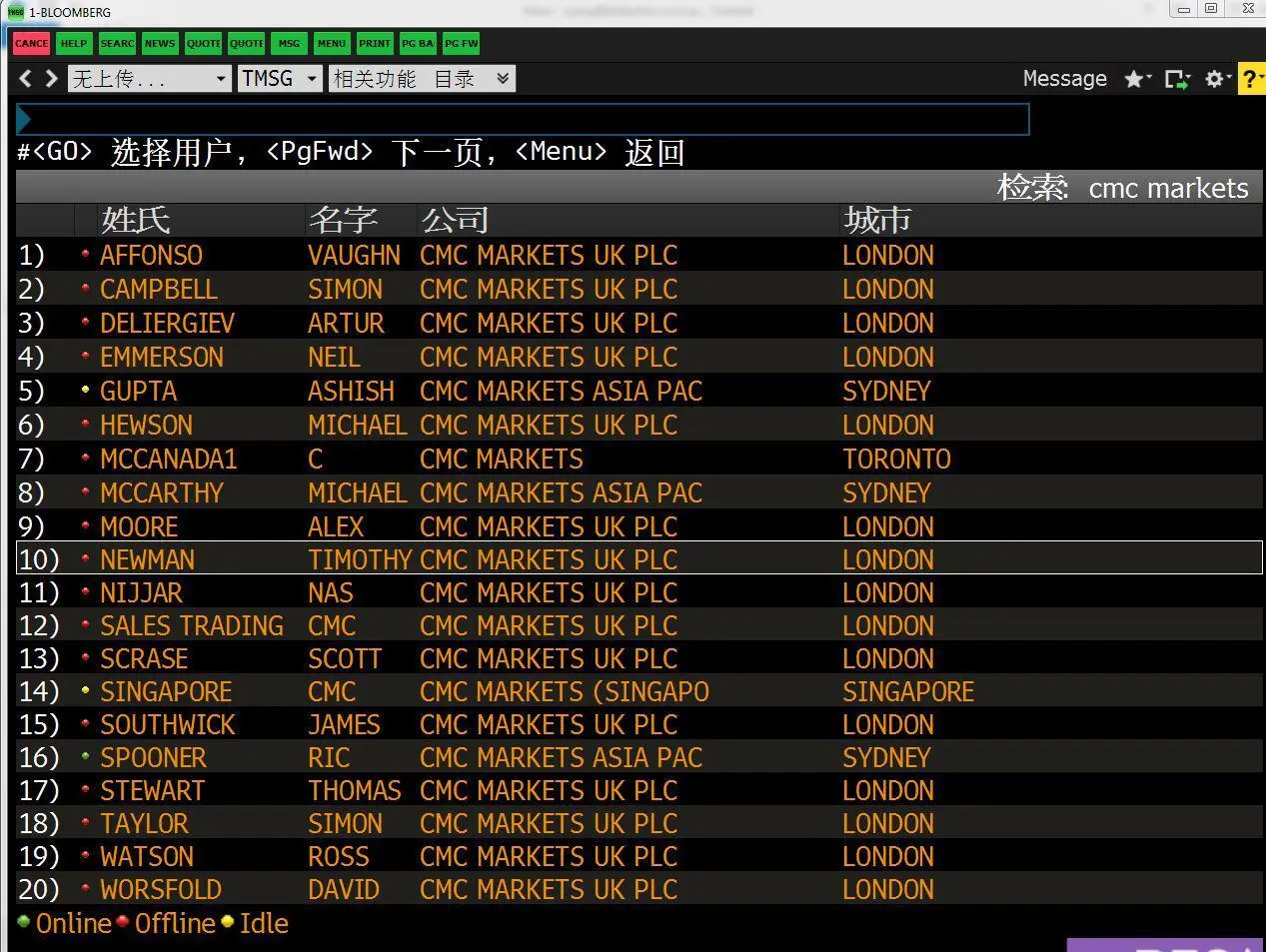Screen dimensions: 1266x952
Task: Open the TMSG function dropdown
Action: (x=280, y=79)
